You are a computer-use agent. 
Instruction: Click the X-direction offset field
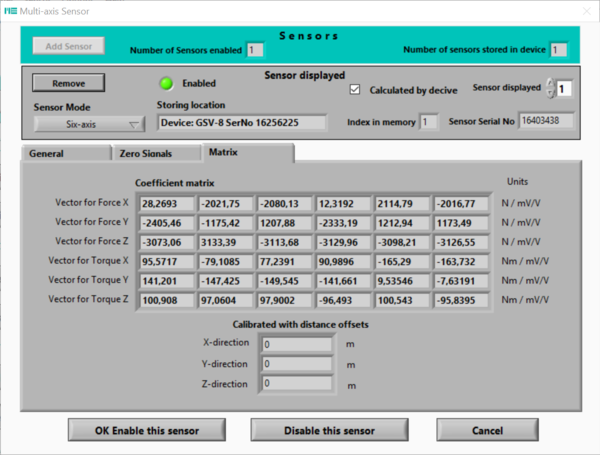click(295, 344)
